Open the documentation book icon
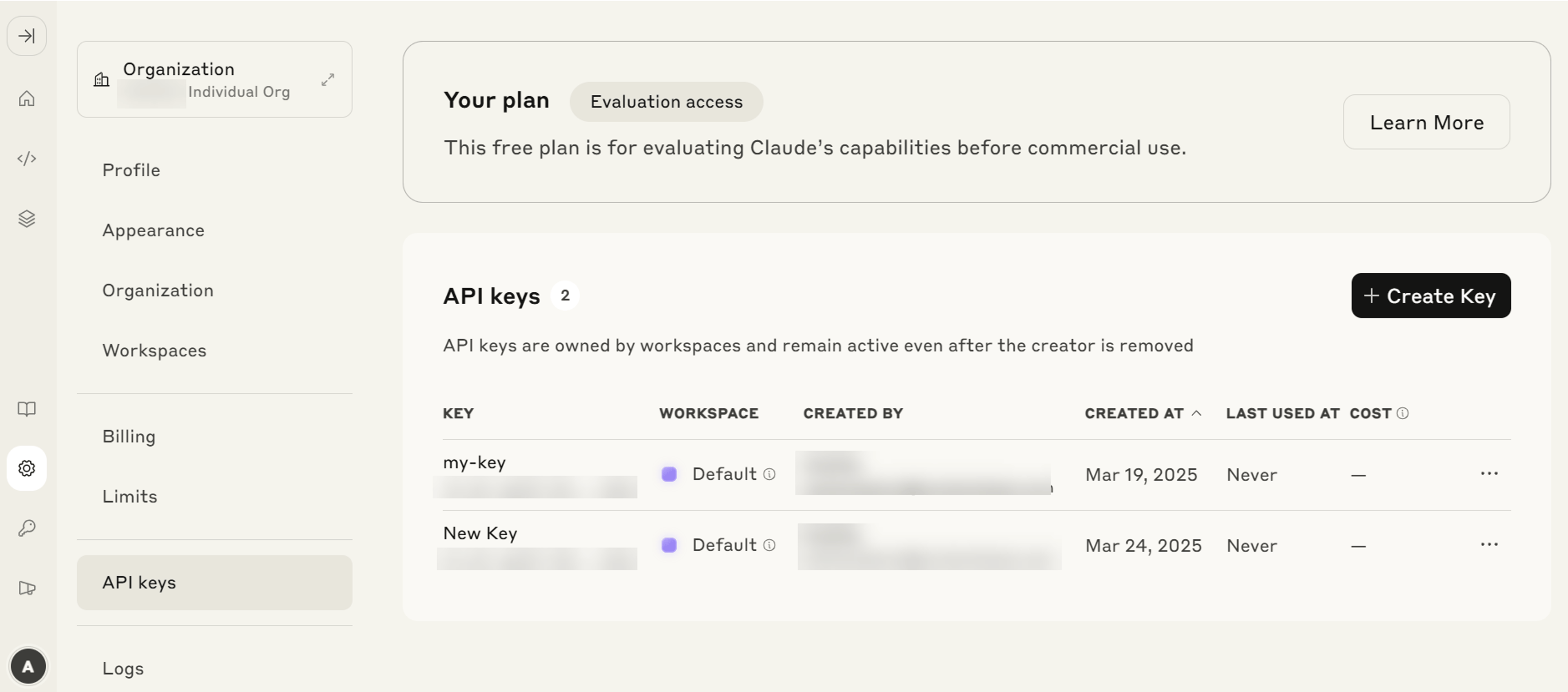Viewport: 1568px width, 692px height. point(27,409)
